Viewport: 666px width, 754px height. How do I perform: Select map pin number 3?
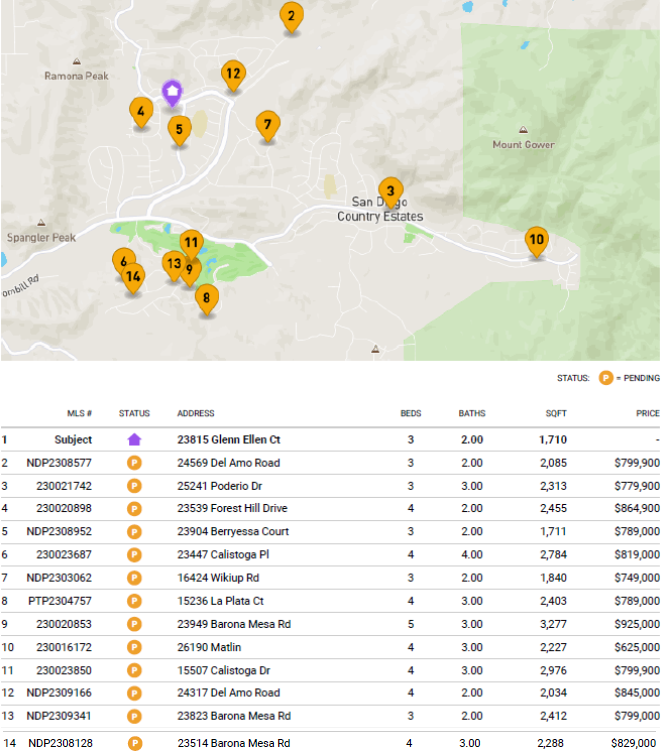click(390, 192)
